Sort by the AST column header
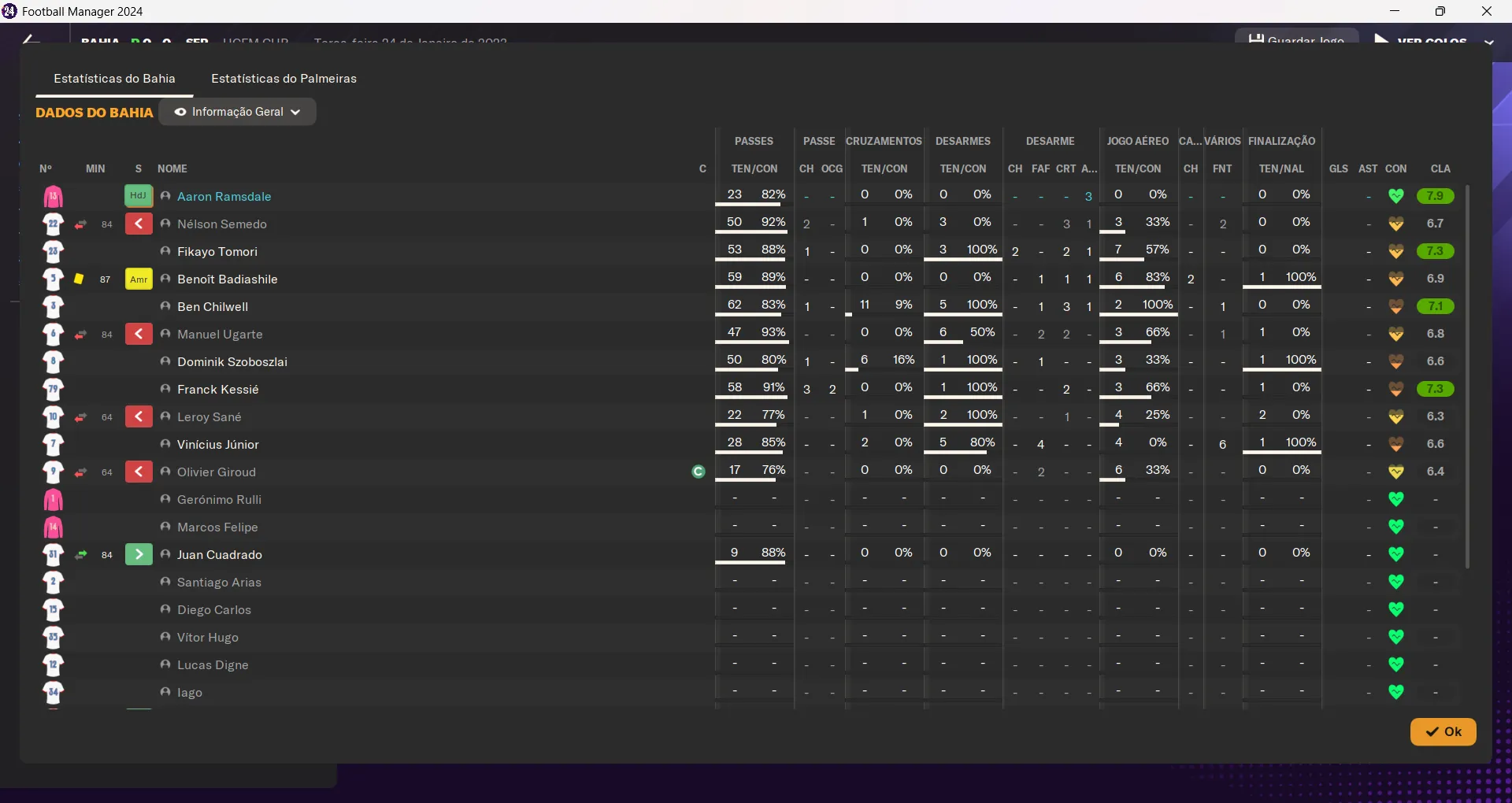 (x=1368, y=168)
